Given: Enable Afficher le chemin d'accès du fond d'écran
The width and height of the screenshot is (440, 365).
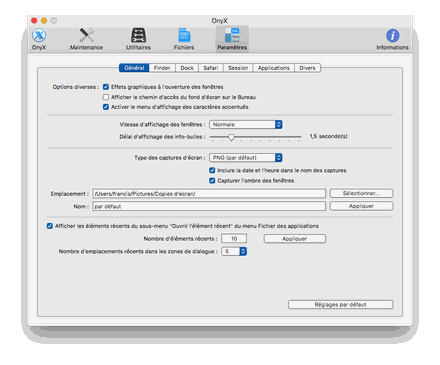Looking at the screenshot, I should tap(106, 97).
